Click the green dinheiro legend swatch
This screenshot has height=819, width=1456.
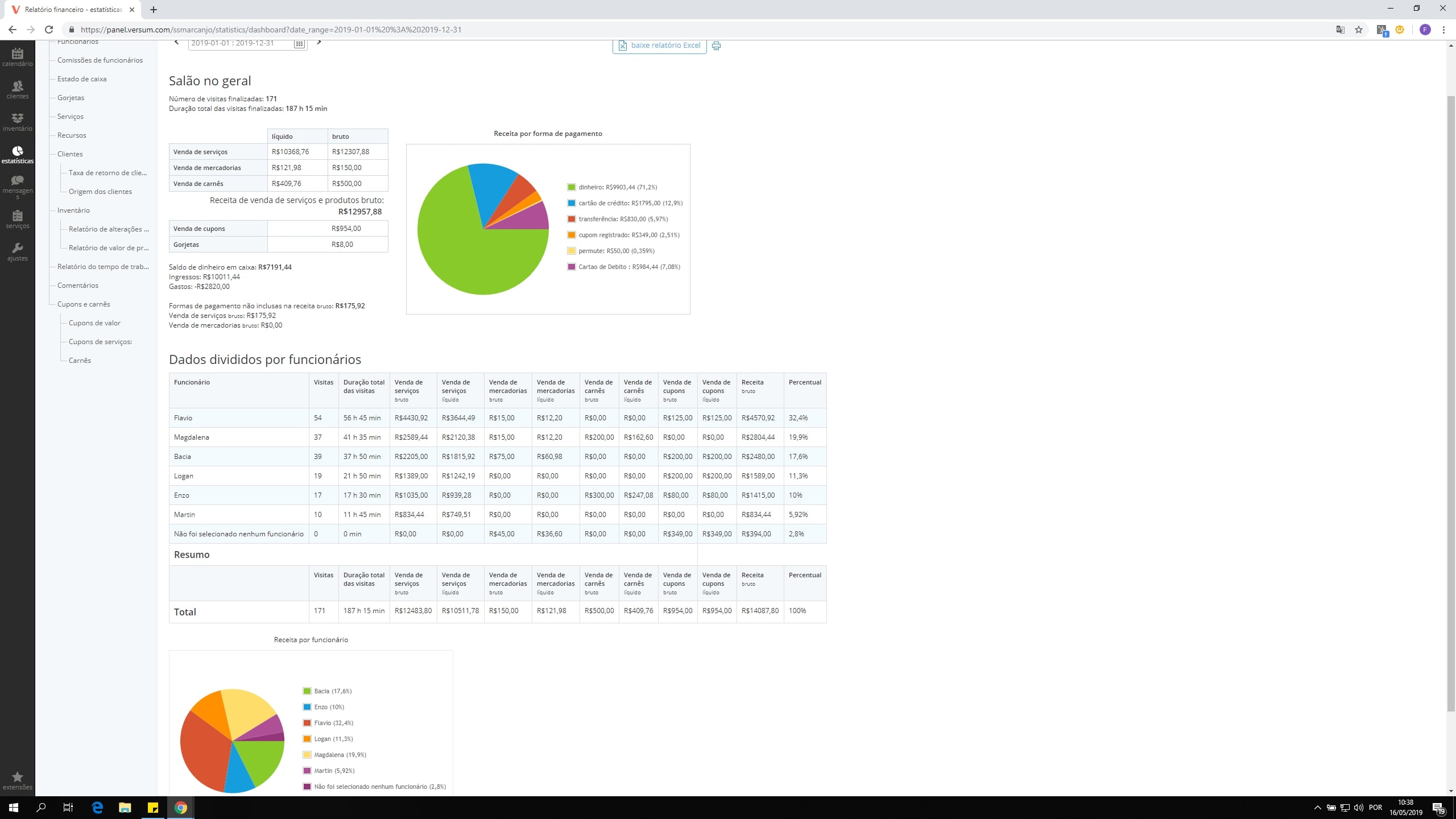pos(571,187)
